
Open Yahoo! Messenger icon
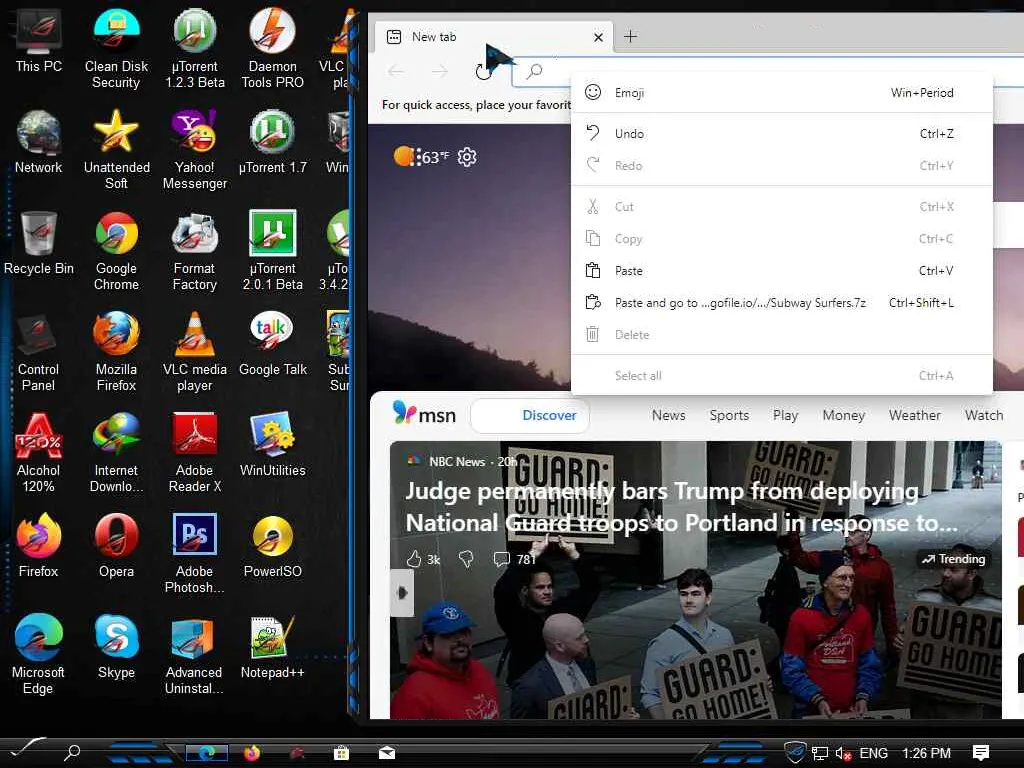click(x=195, y=150)
